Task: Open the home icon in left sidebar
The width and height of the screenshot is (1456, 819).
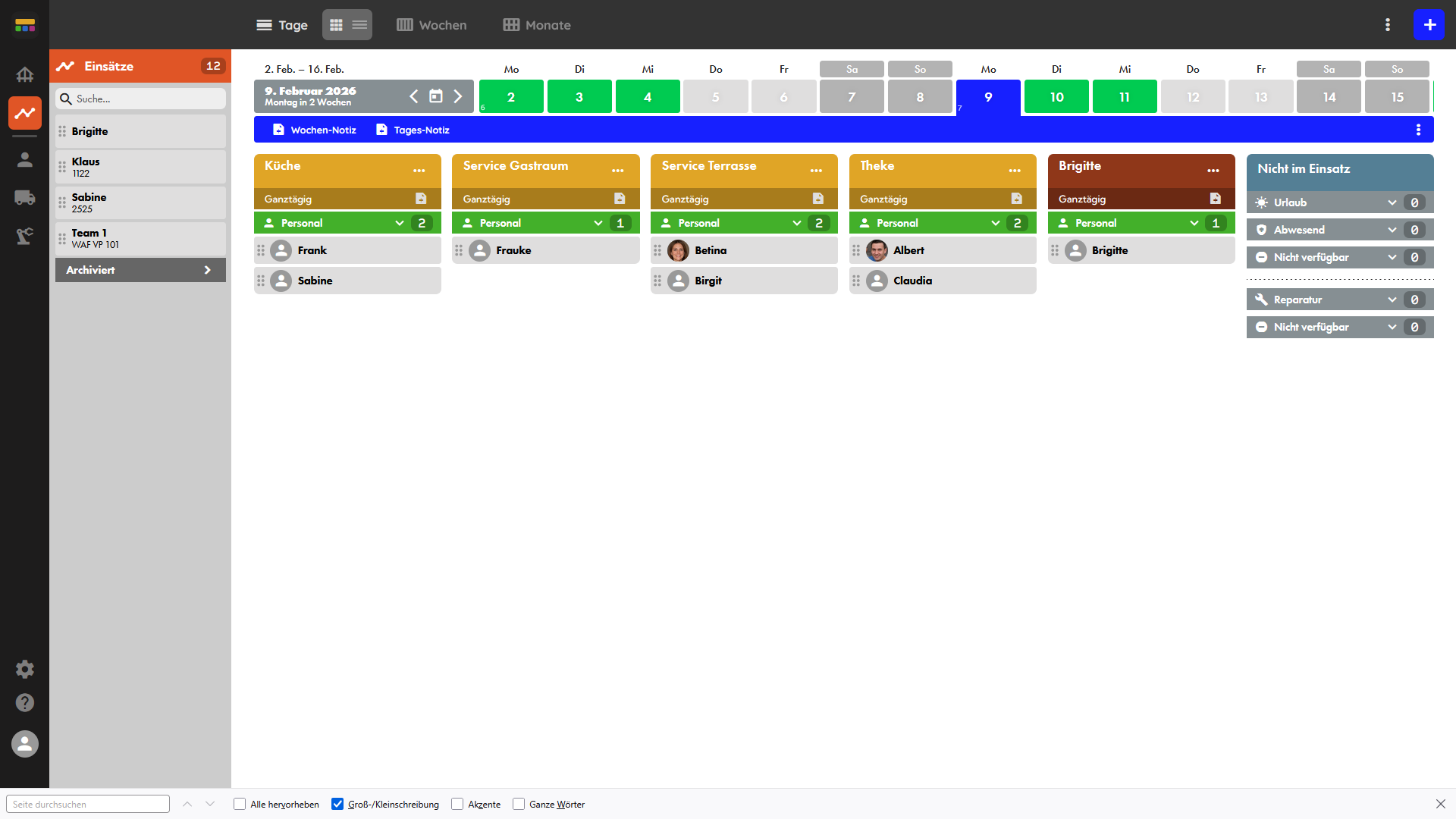Action: (24, 74)
